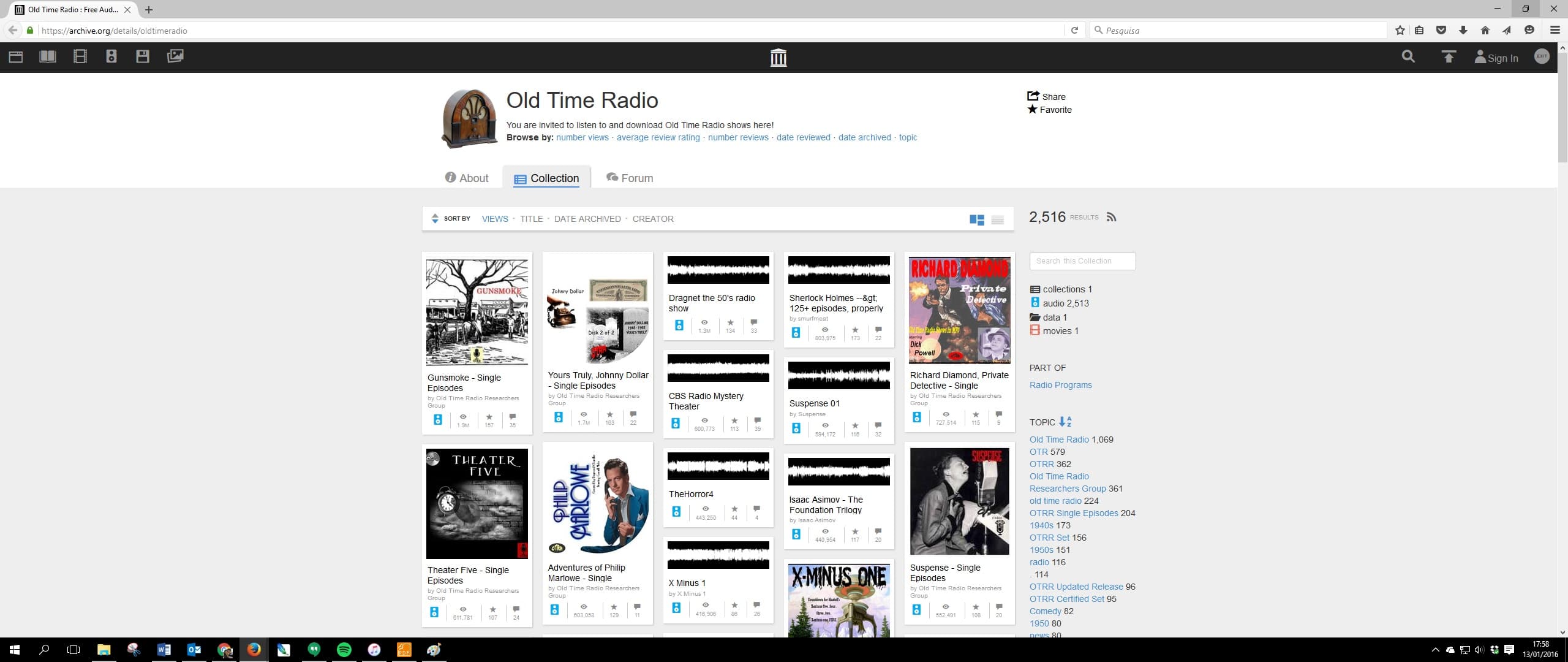Open the Software (floppy) icon in navbar

(143, 57)
